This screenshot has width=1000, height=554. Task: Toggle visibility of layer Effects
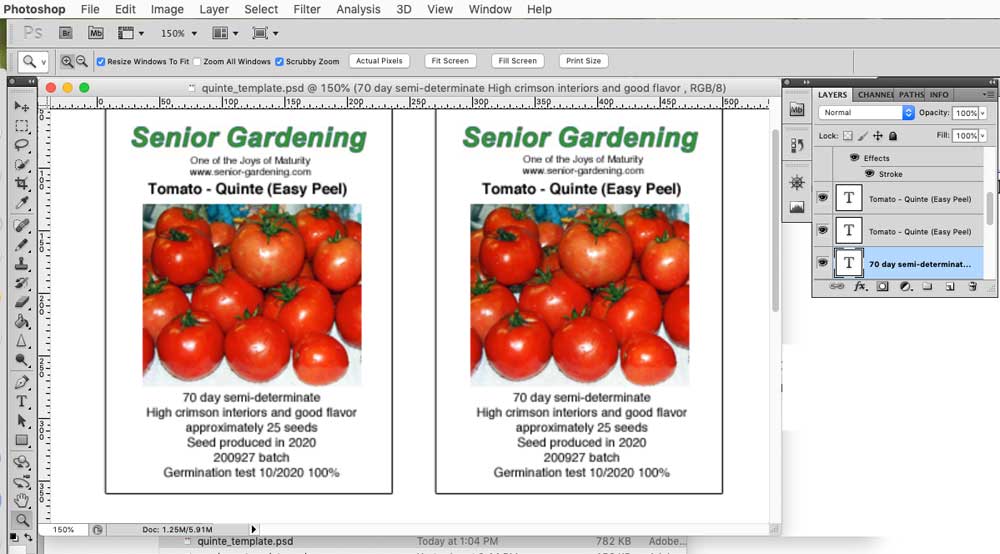coord(855,157)
